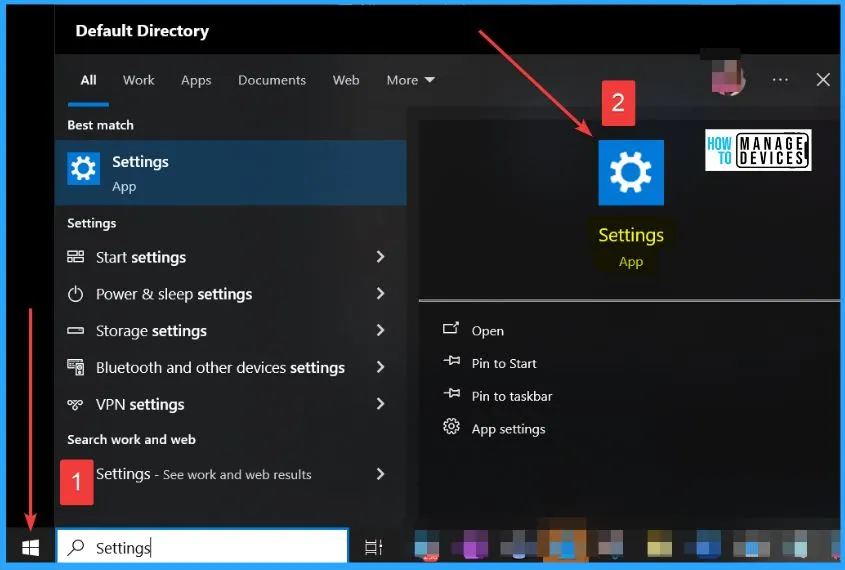Viewport: 845px width, 570px height.
Task: Expand Power & sleep settings chevron
Action: tap(380, 293)
